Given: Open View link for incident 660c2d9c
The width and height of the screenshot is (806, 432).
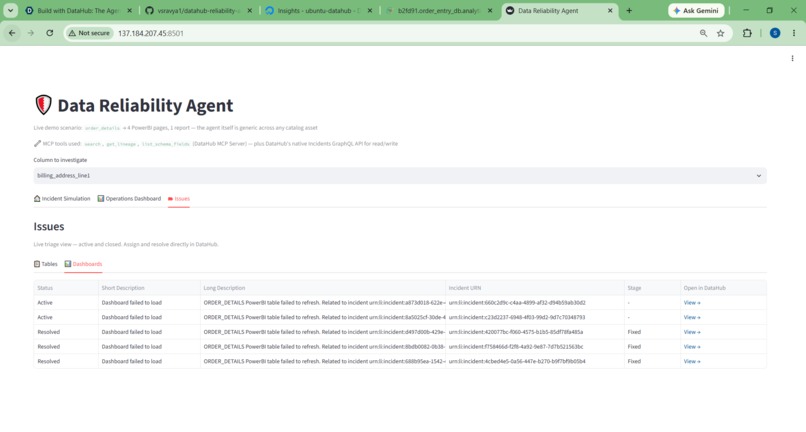Looking at the screenshot, I should point(692,302).
